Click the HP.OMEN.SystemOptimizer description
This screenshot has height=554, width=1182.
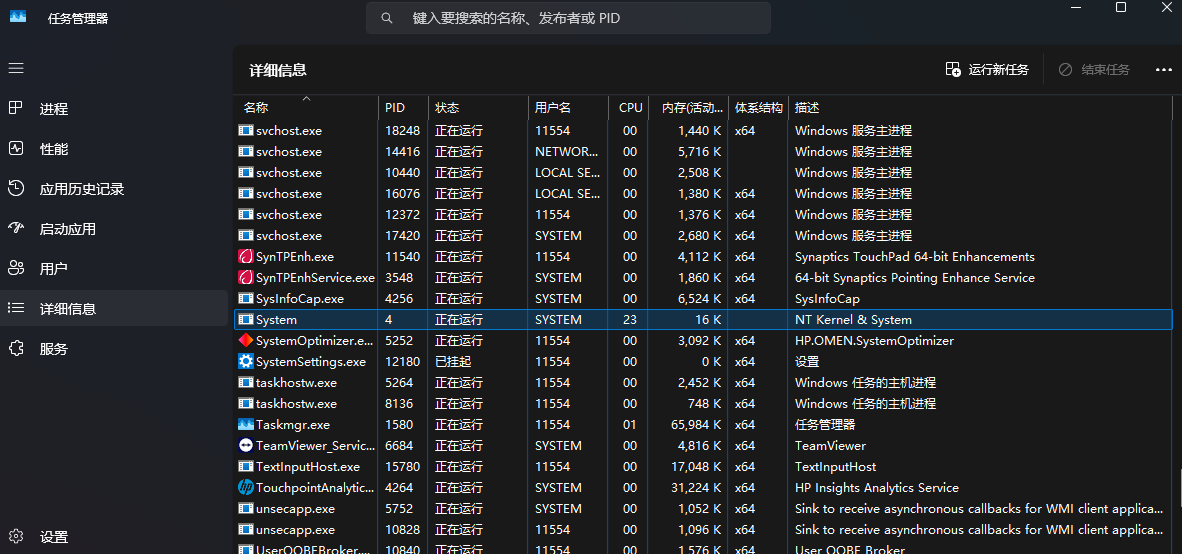(x=874, y=341)
